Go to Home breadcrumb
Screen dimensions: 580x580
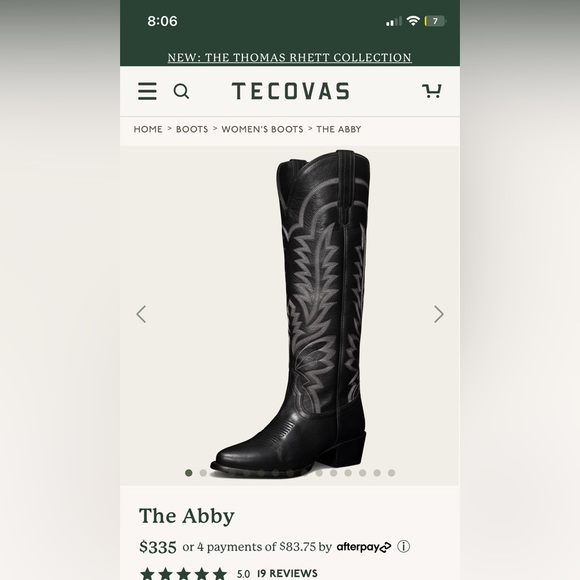[x=148, y=129]
